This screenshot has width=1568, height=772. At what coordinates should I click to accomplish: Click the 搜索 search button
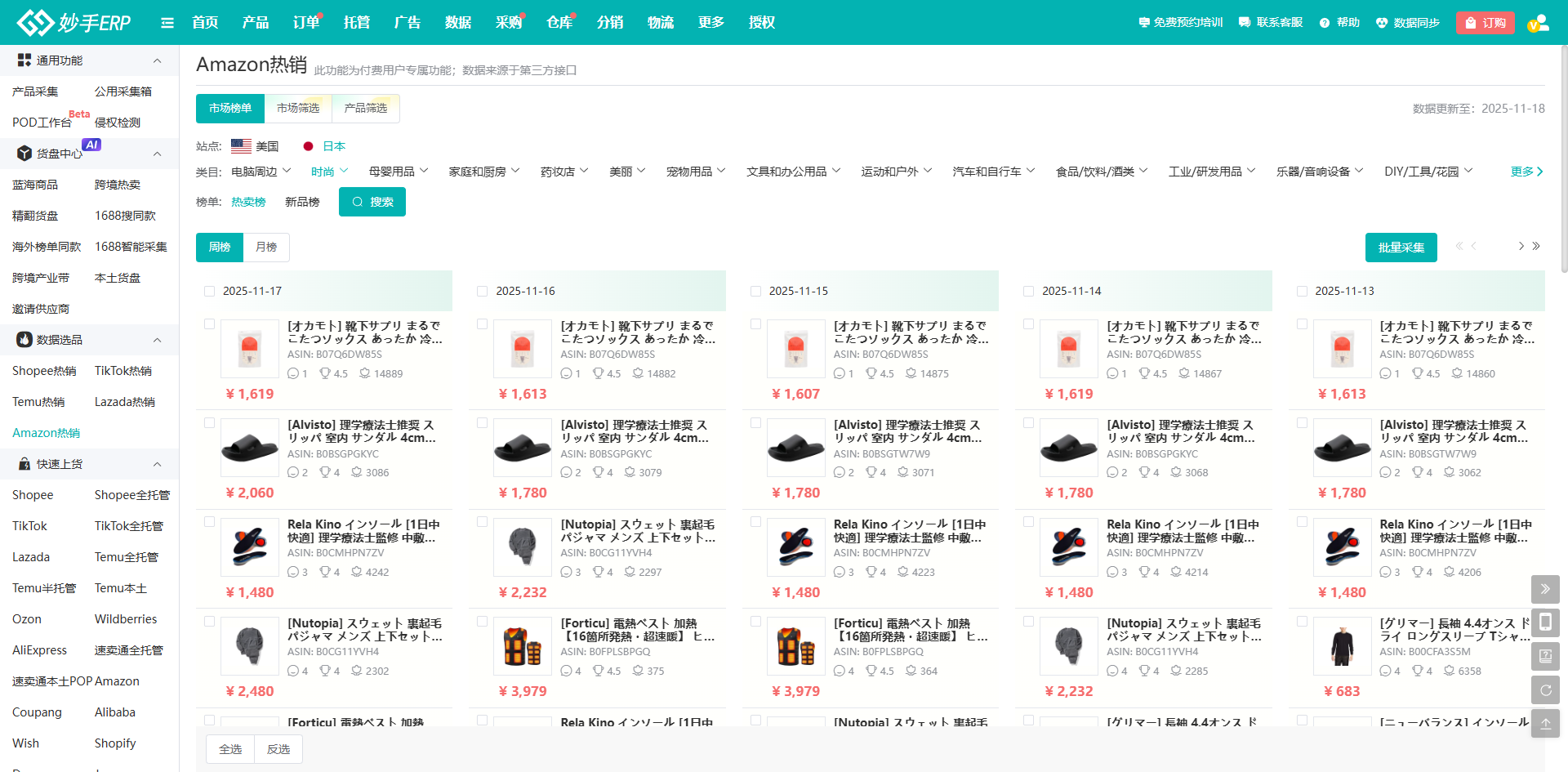point(372,202)
